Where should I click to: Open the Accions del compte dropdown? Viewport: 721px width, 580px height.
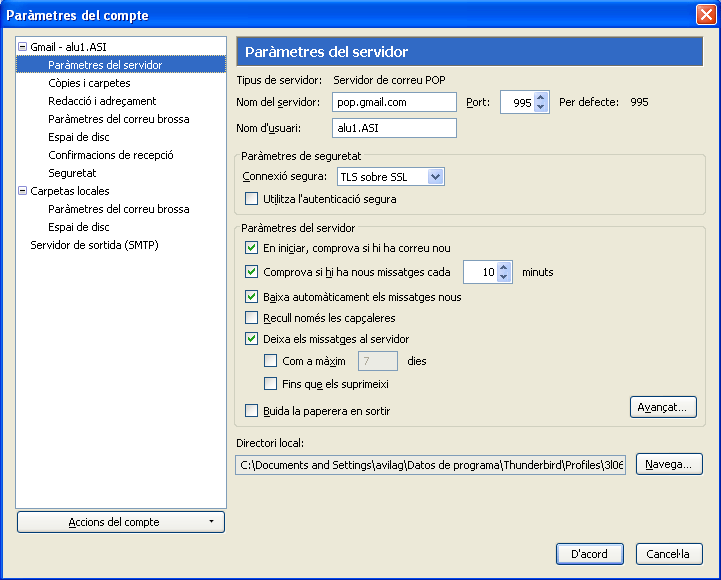pos(121,522)
